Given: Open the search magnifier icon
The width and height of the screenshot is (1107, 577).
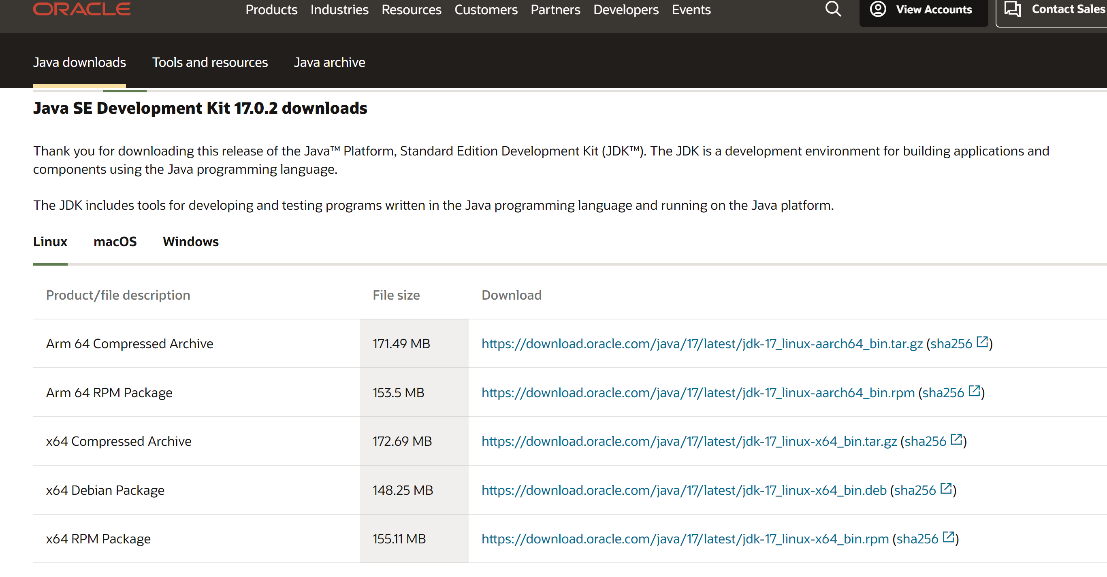Looking at the screenshot, I should coord(833,9).
